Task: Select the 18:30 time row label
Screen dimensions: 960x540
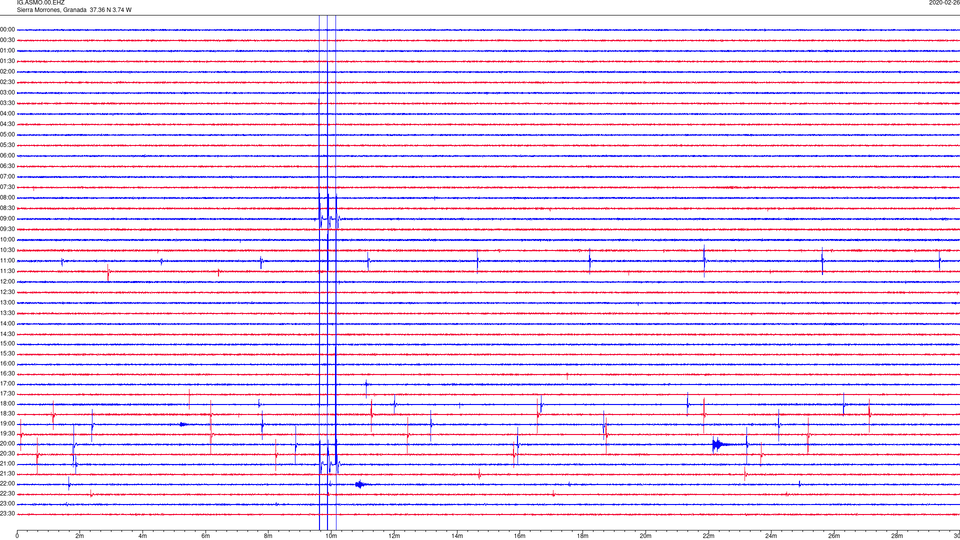Action: pos(7,414)
